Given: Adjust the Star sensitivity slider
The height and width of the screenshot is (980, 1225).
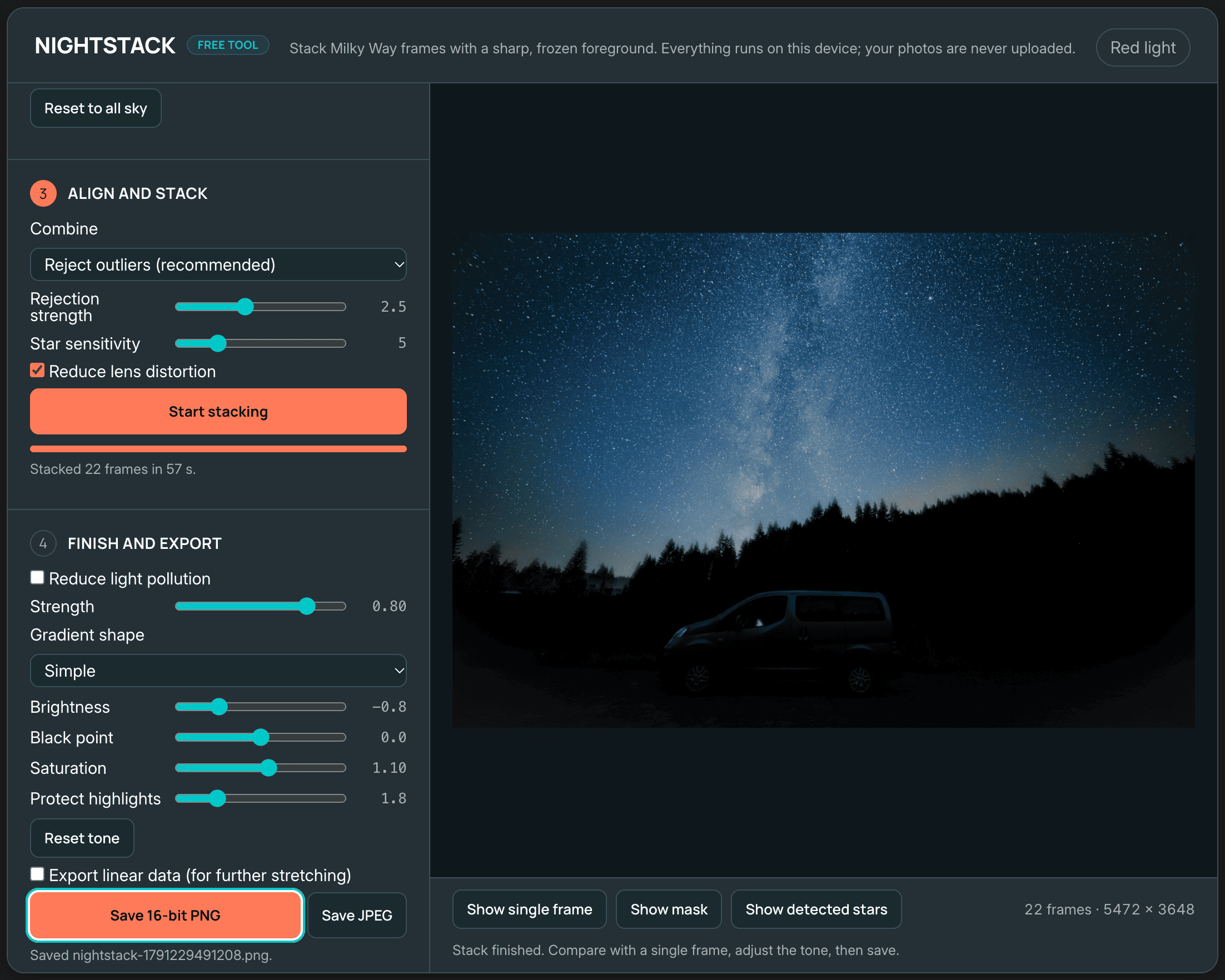Looking at the screenshot, I should click(x=261, y=343).
